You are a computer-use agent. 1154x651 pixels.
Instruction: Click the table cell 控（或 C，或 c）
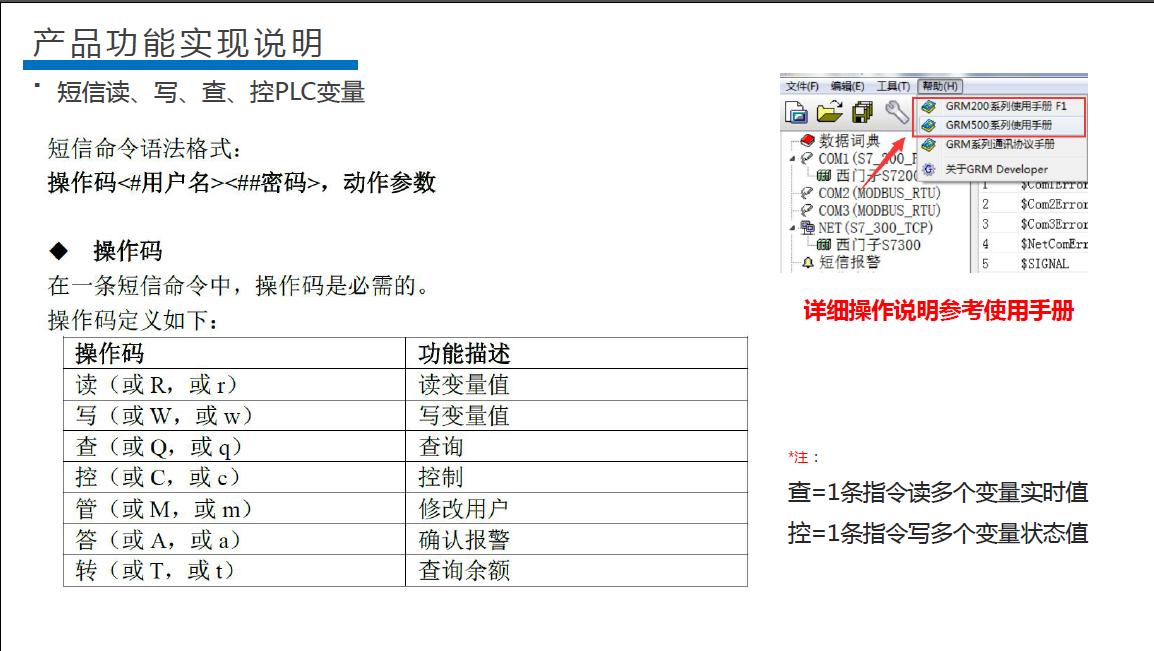pos(234,477)
